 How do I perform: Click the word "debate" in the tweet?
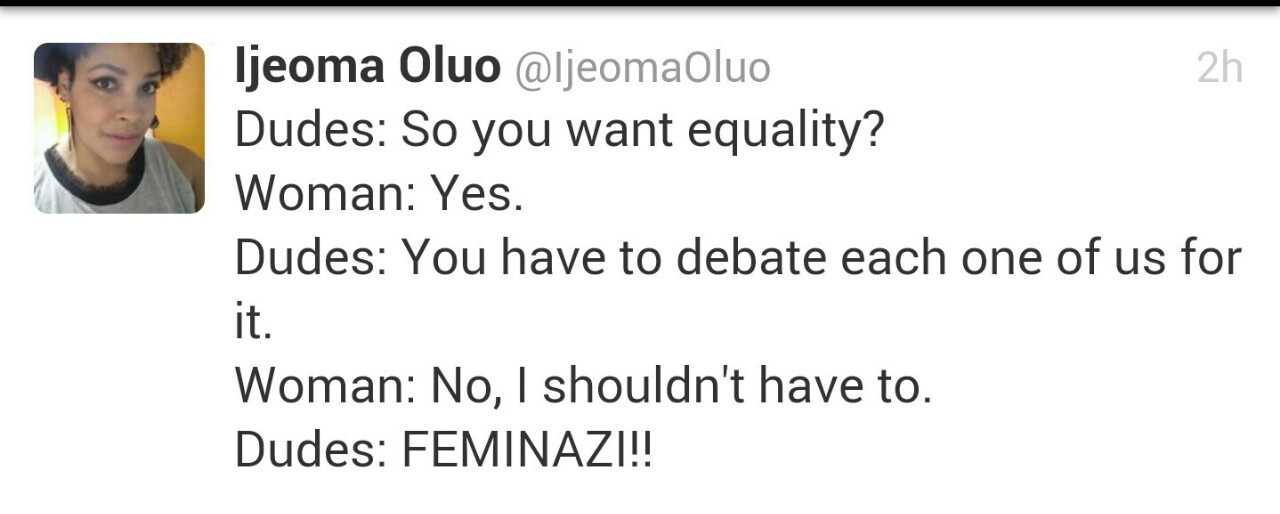coord(750,260)
